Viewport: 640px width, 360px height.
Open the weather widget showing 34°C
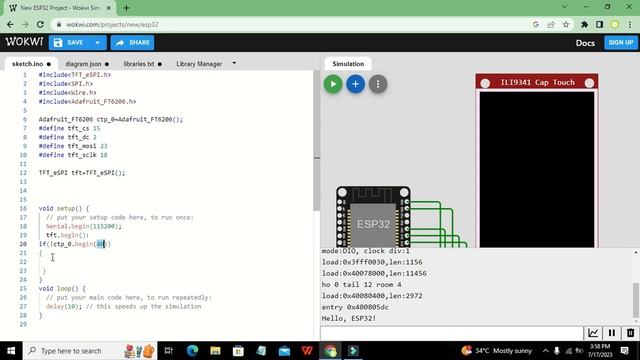tap(496, 351)
